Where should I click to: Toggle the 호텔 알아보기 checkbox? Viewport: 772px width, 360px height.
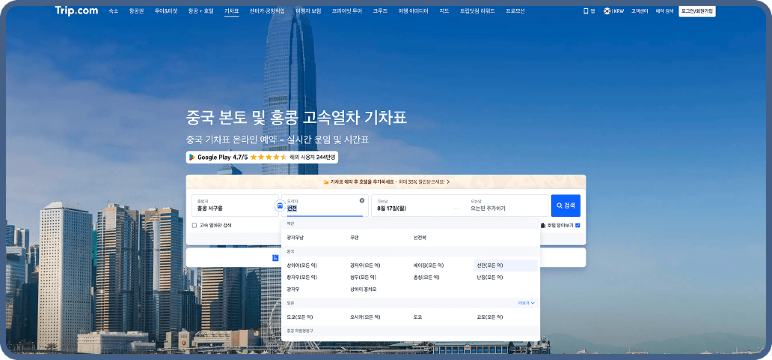(x=578, y=225)
